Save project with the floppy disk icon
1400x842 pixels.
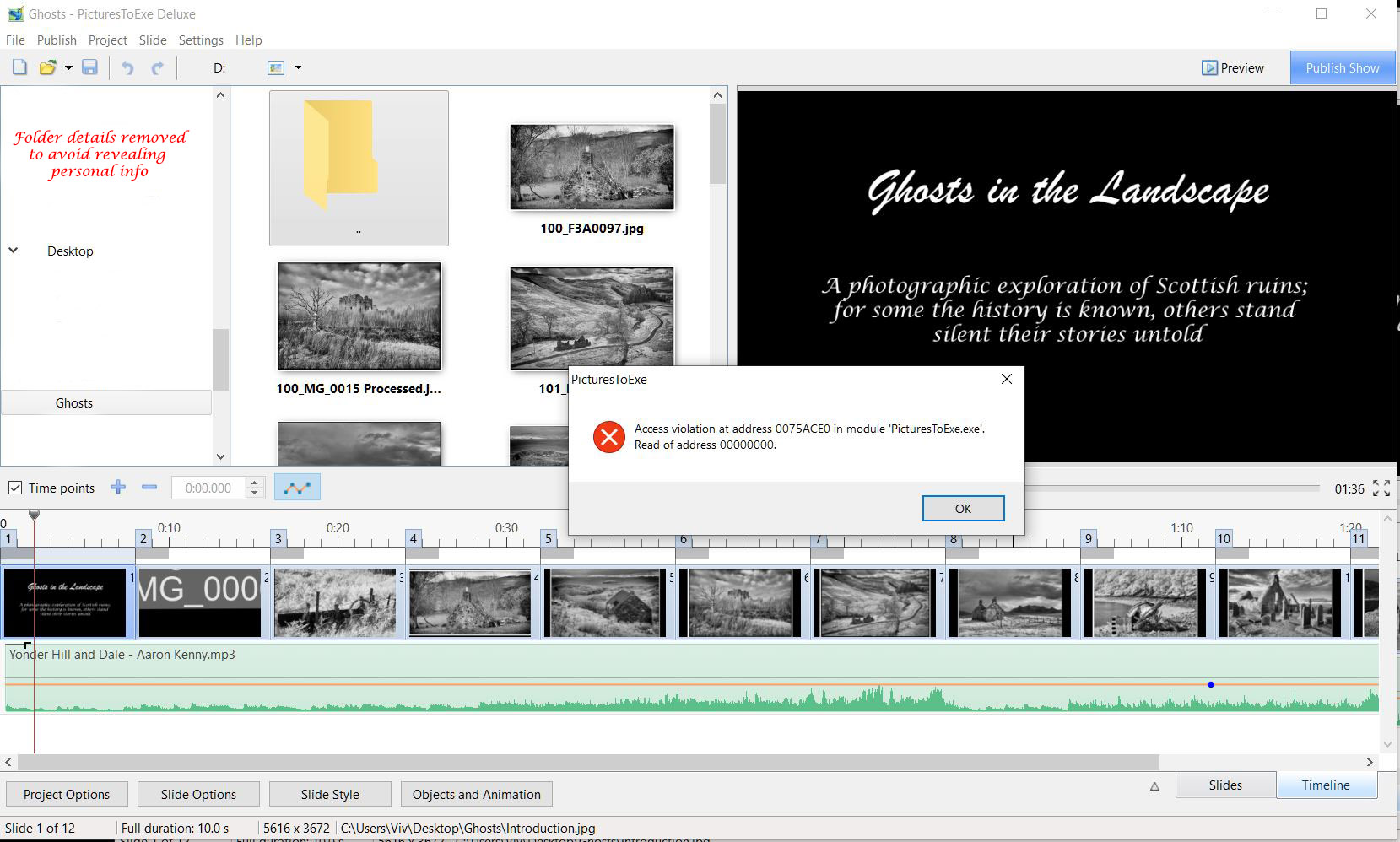[89, 67]
